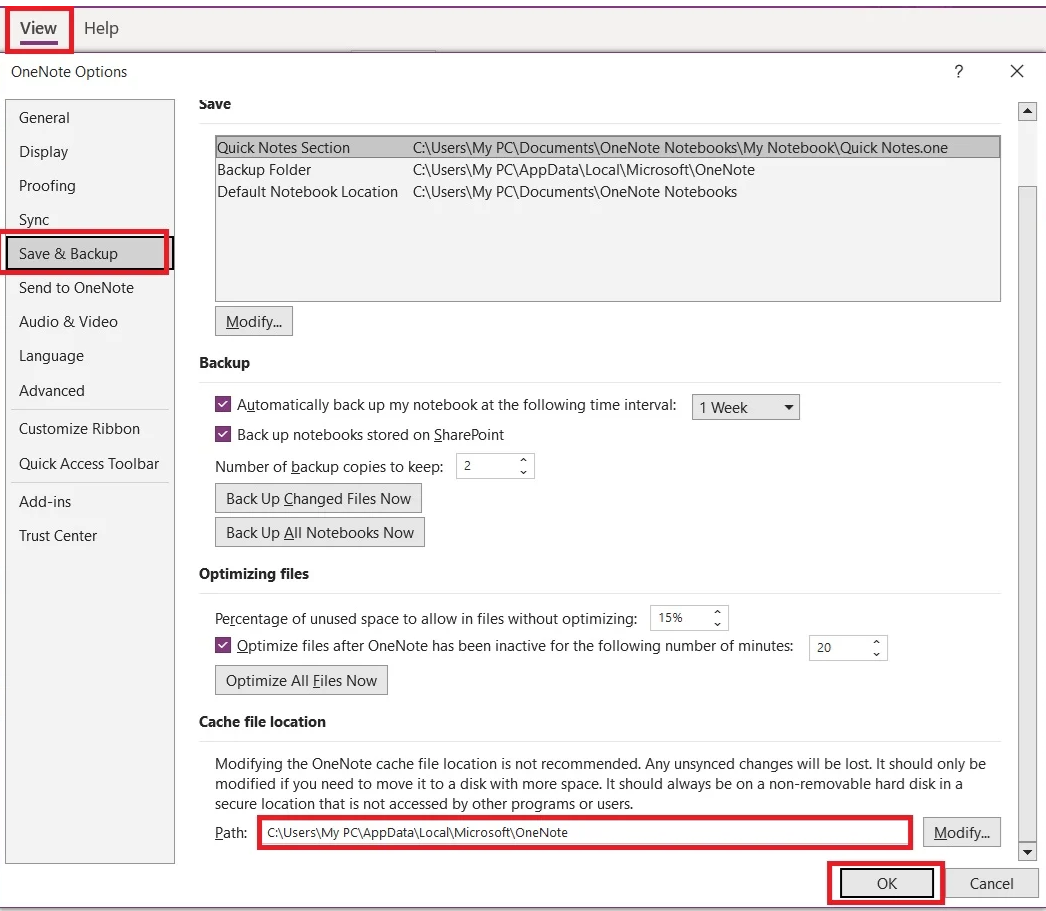The width and height of the screenshot is (1046, 911).
Task: Run Optimize All Files Now
Action: [301, 680]
